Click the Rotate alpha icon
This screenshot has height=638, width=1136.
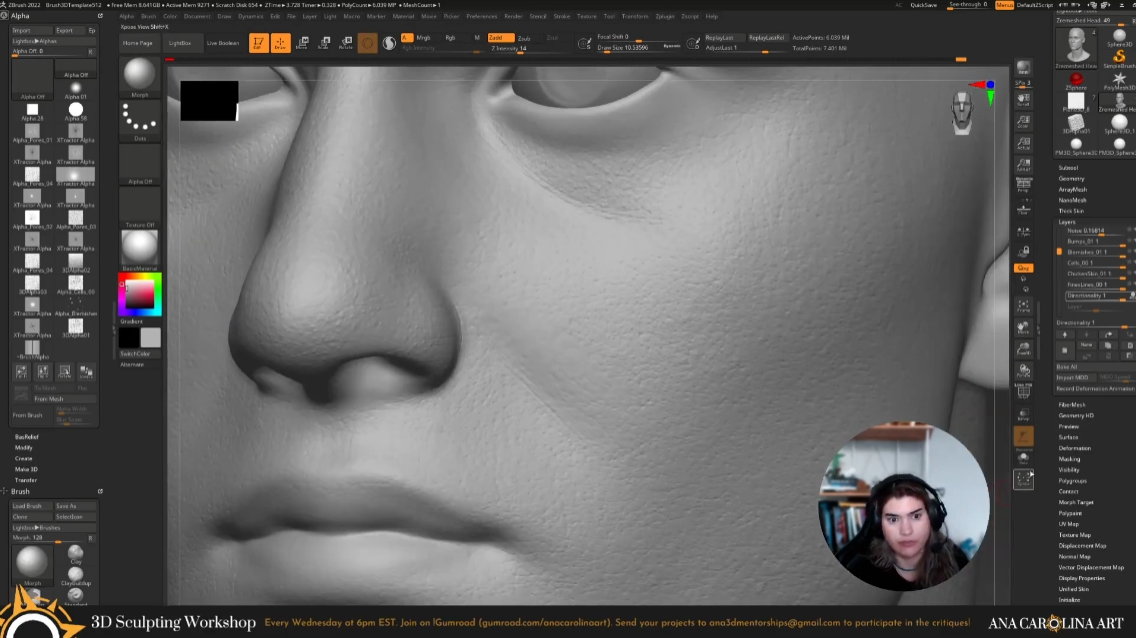click(x=64, y=372)
